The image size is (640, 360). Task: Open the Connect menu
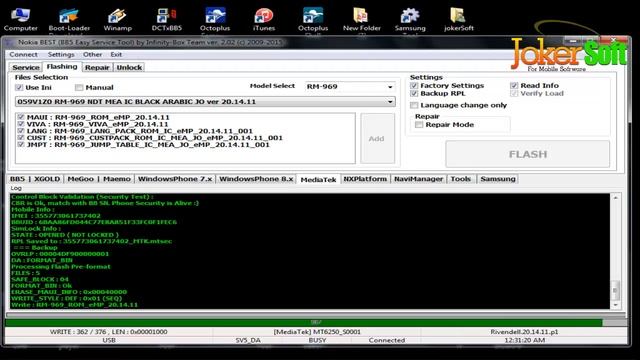(x=24, y=54)
